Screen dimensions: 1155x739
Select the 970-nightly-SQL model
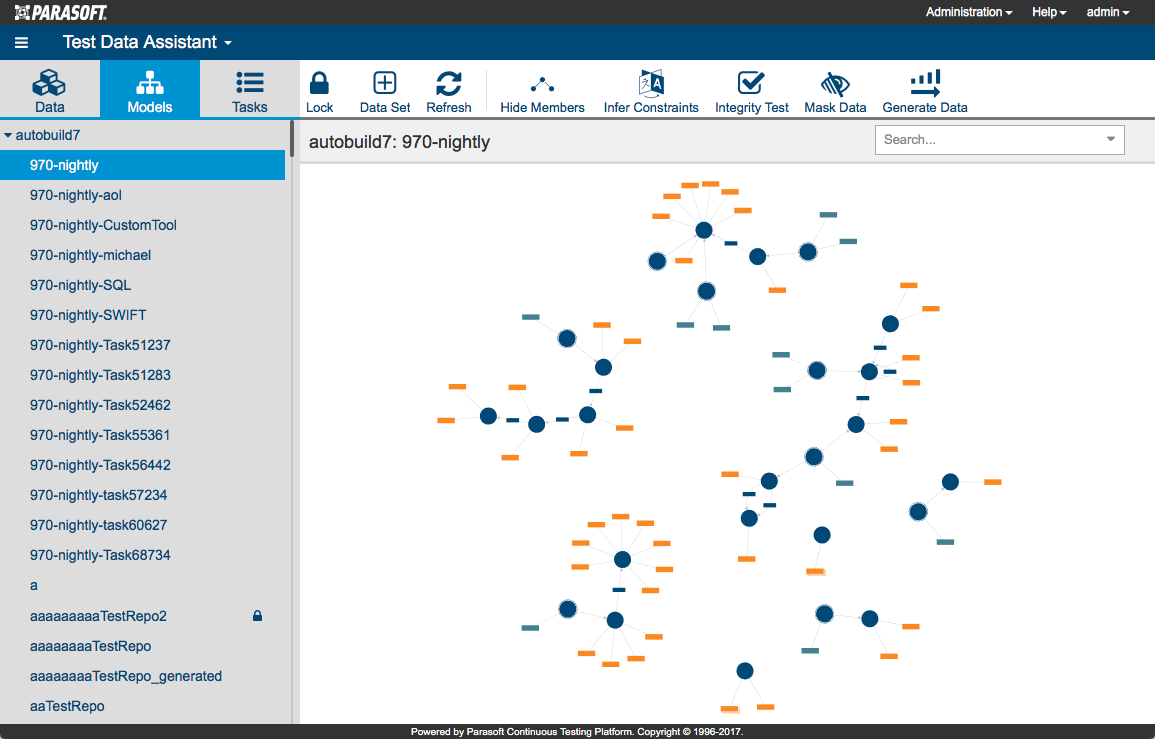click(142, 285)
